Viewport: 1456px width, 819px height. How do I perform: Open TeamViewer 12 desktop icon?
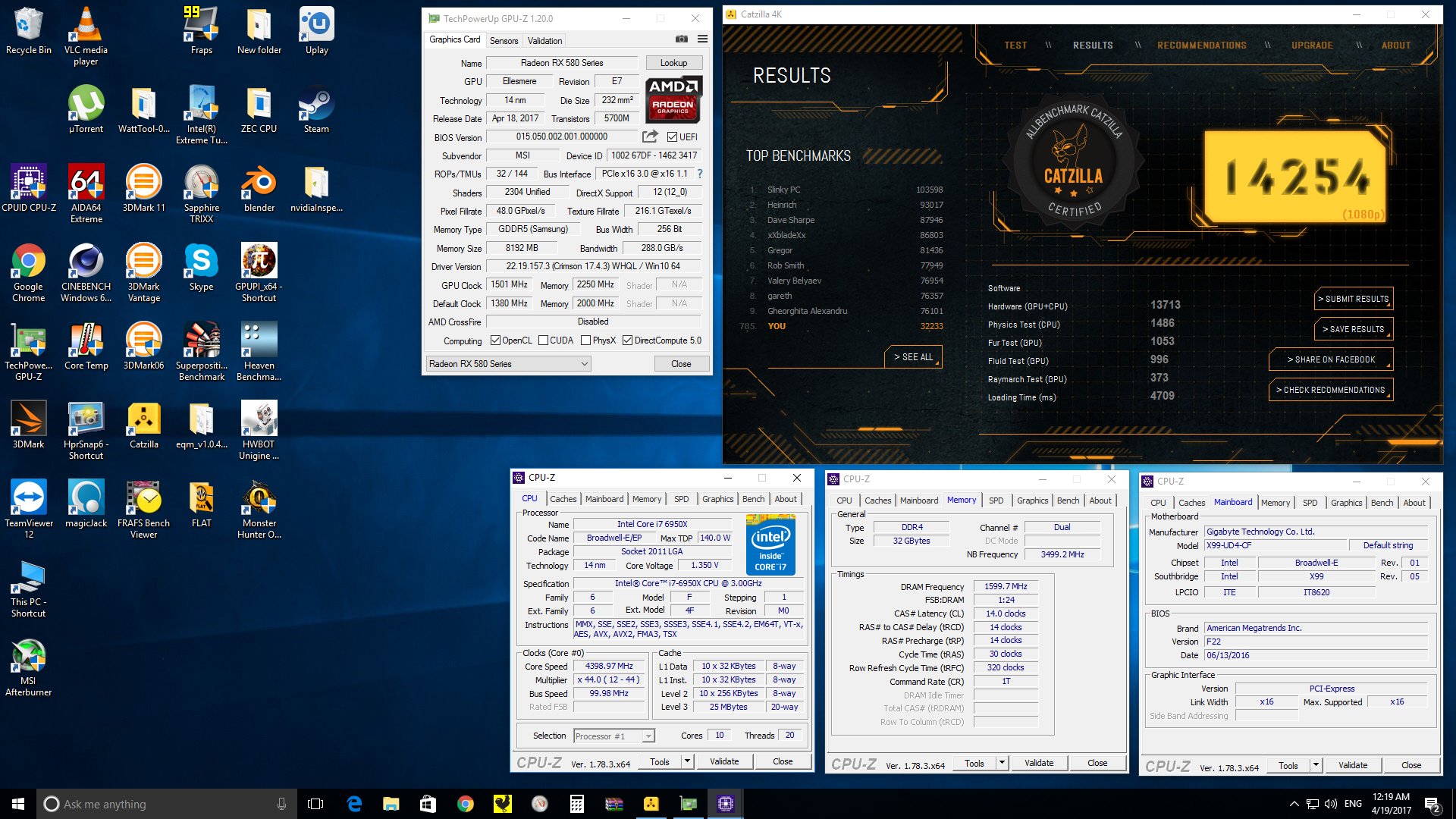pyautogui.click(x=29, y=509)
